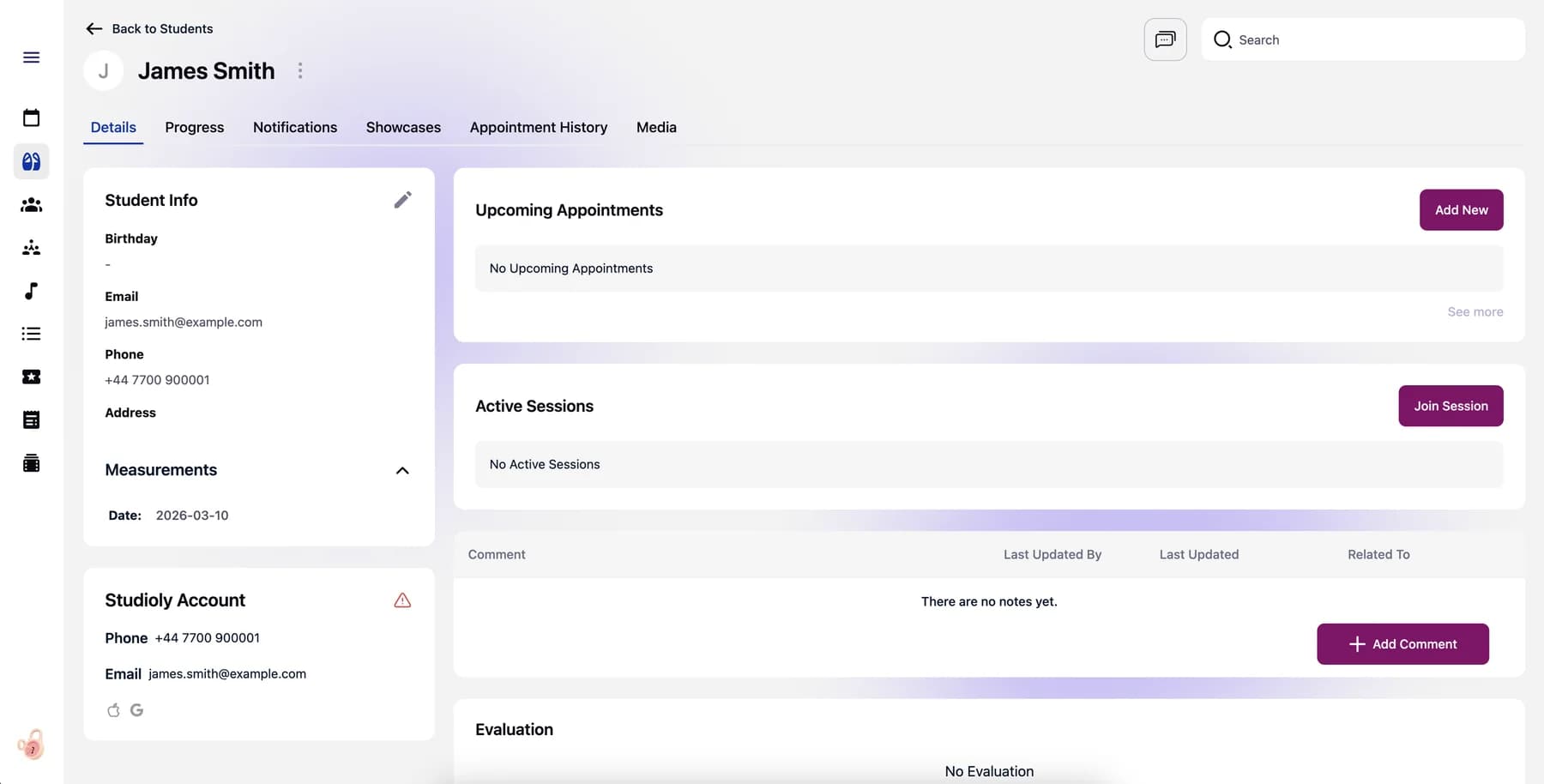Click the padlock avatar icon at the sidebar bottom
Viewport: 1544px width, 784px height.
coord(31,745)
